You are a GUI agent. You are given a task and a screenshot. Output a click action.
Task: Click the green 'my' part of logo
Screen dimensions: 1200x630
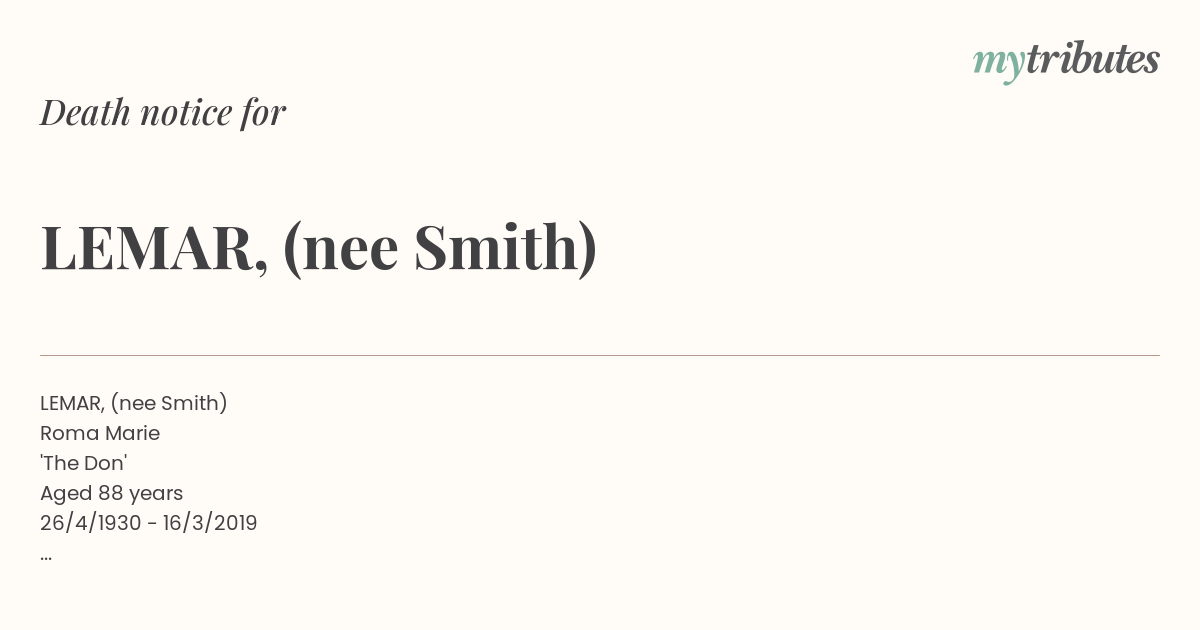998,65
